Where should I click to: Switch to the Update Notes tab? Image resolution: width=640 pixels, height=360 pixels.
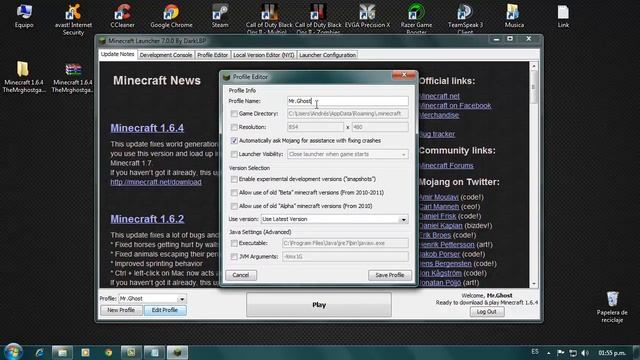[x=118, y=54]
